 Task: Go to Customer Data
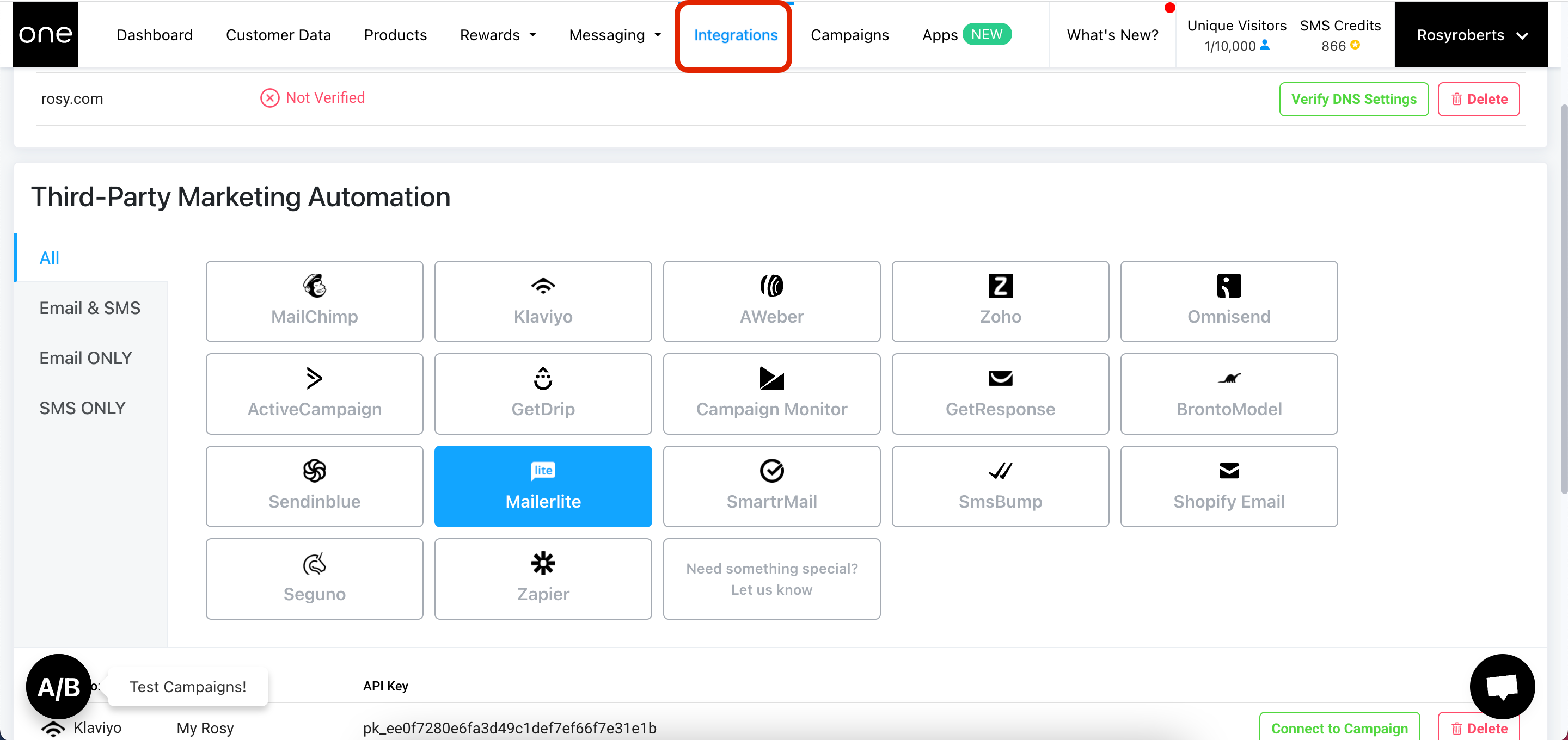[278, 35]
